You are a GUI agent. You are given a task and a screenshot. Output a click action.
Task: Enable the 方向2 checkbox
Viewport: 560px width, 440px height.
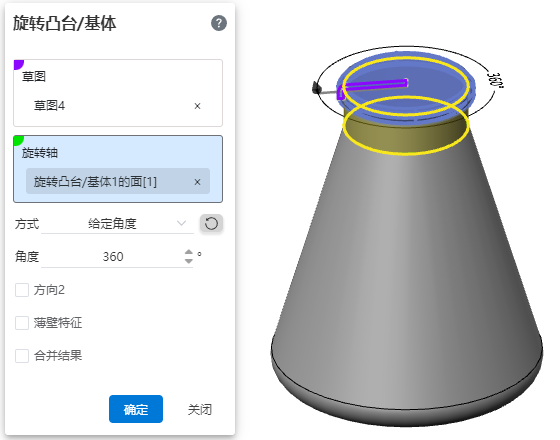tap(22, 290)
